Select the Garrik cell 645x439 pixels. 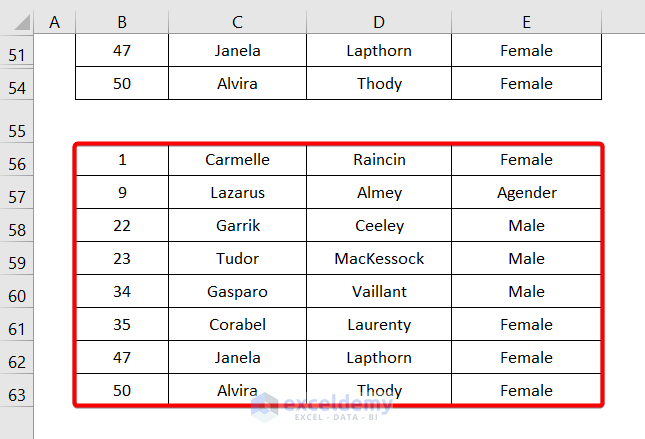pyautogui.click(x=237, y=226)
